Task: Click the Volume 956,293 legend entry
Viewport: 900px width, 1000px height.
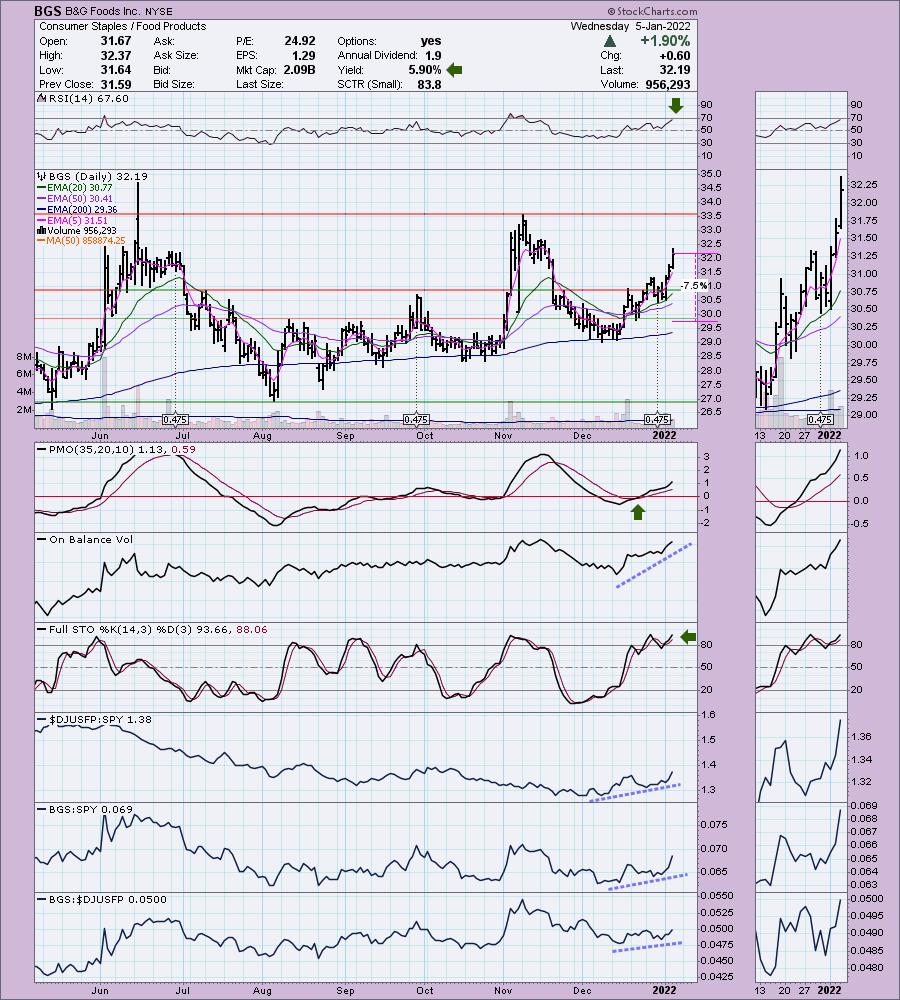Action: pyautogui.click(x=77, y=230)
